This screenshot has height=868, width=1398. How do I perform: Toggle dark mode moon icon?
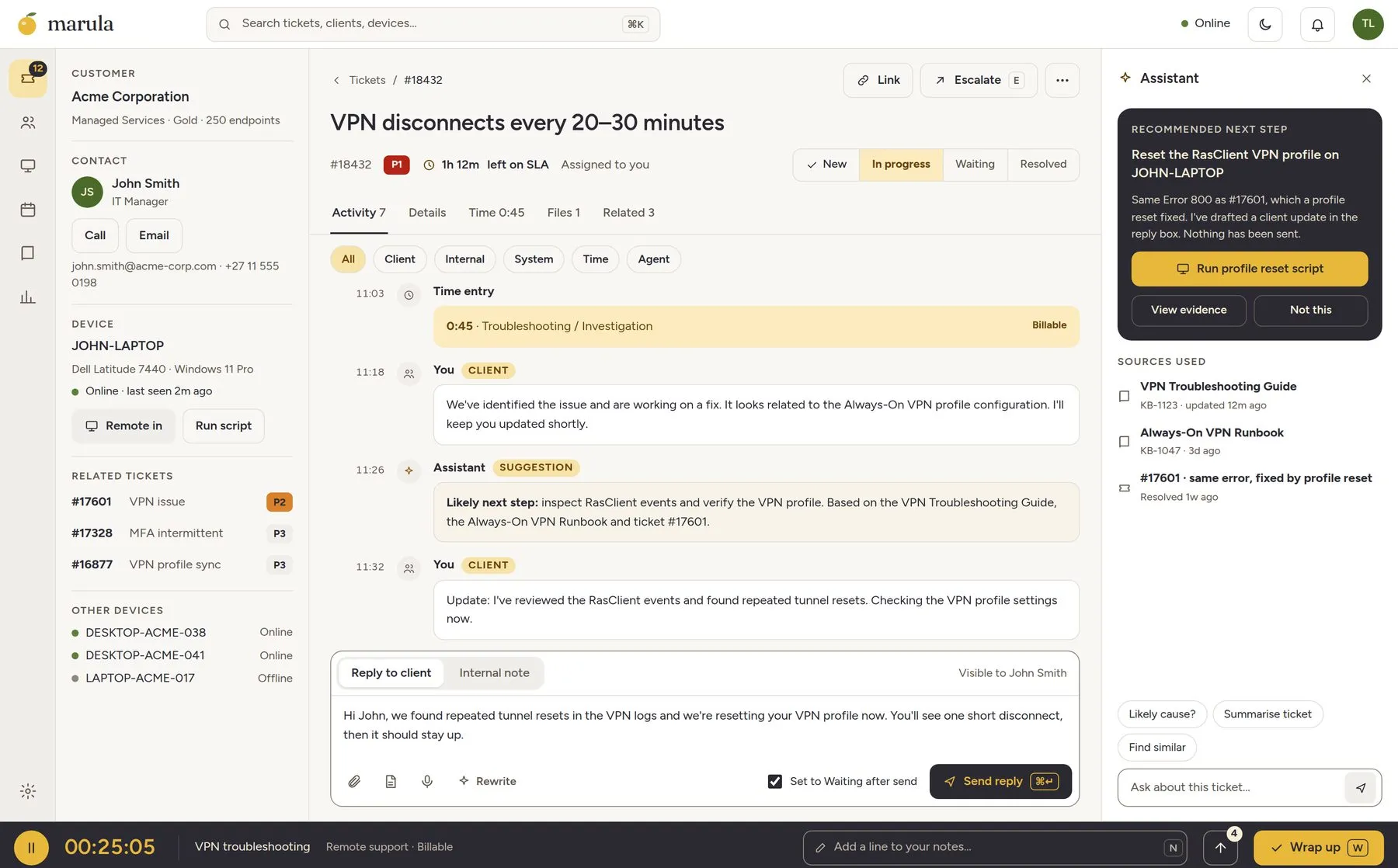(x=1265, y=24)
